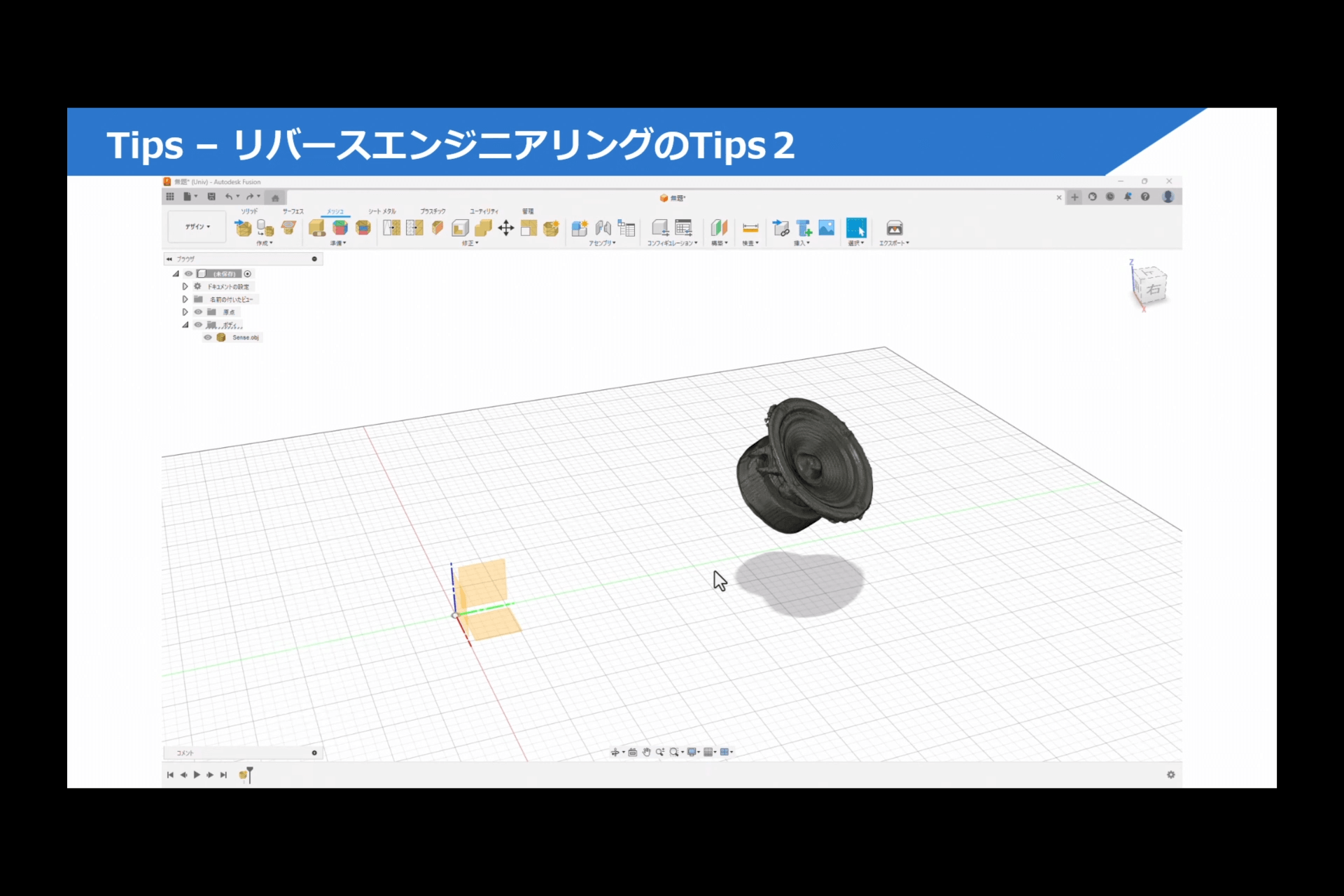The image size is (1344, 896).
Task: Switch to the メッシュ tab
Action: tap(335, 211)
